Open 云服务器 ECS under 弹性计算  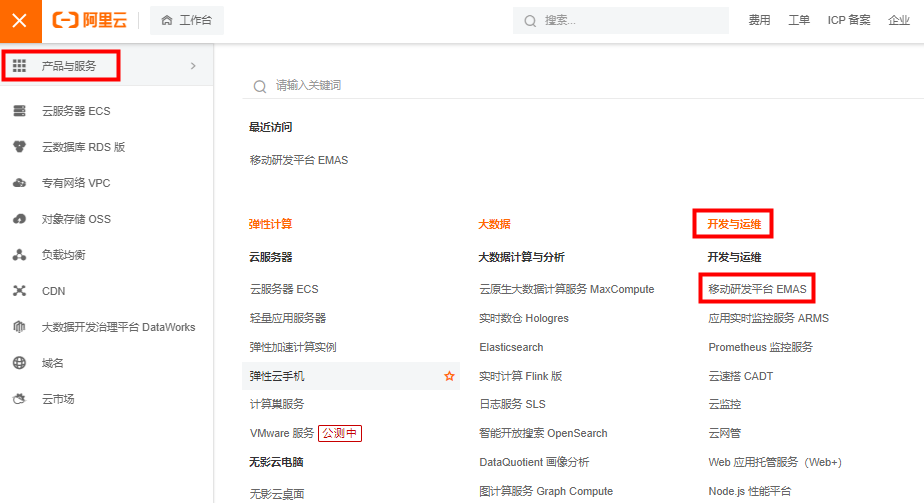[x=284, y=289]
